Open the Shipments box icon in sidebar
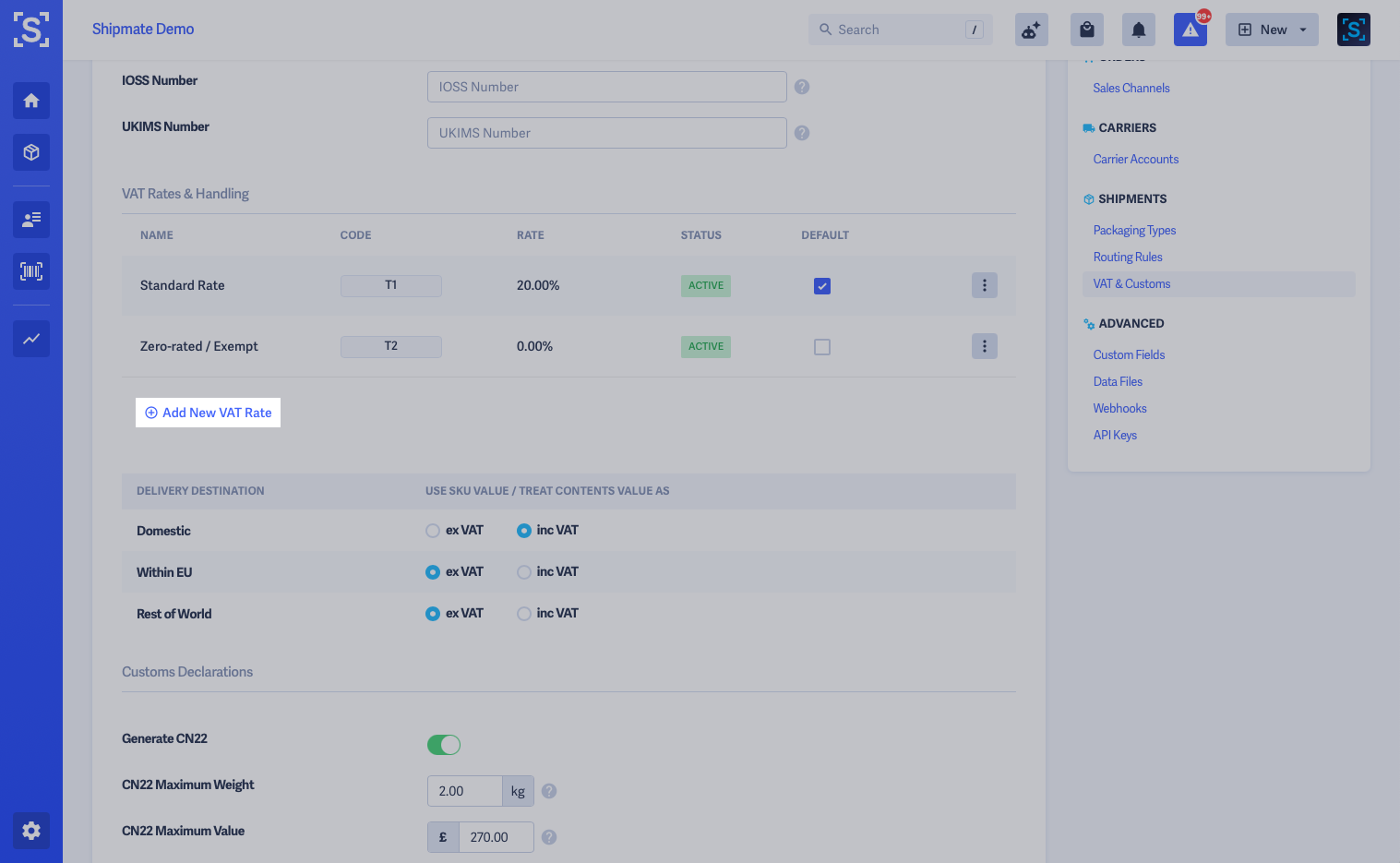This screenshot has width=1400, height=863. point(31,152)
